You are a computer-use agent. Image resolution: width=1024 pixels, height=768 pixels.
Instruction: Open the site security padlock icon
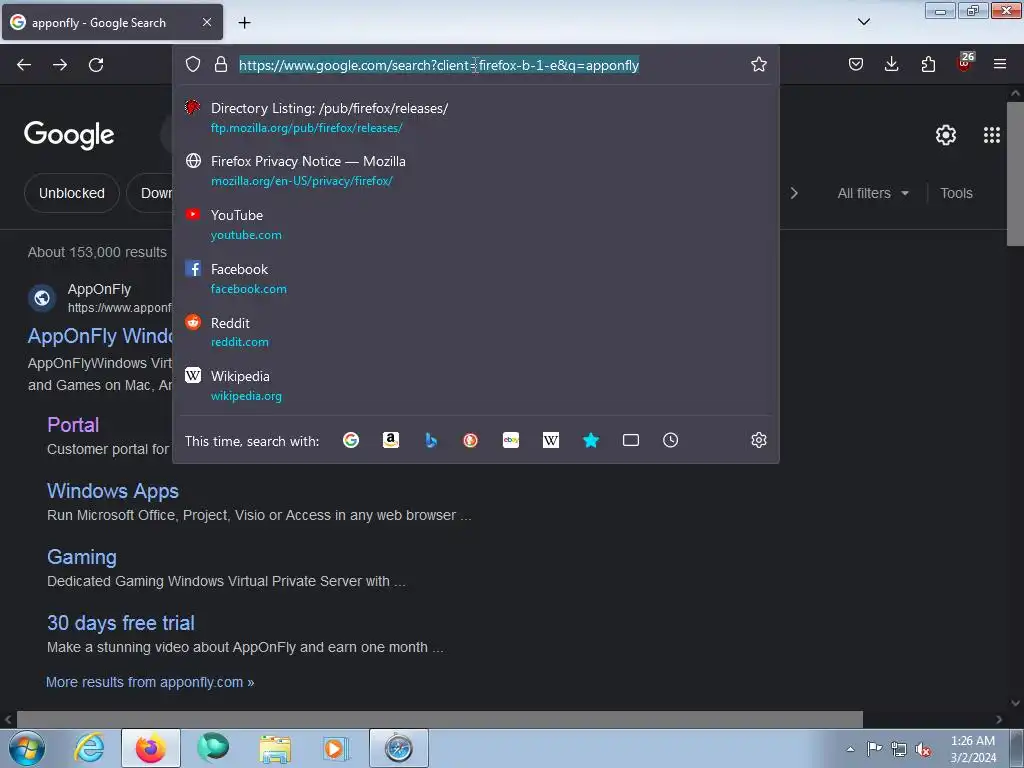click(221, 64)
